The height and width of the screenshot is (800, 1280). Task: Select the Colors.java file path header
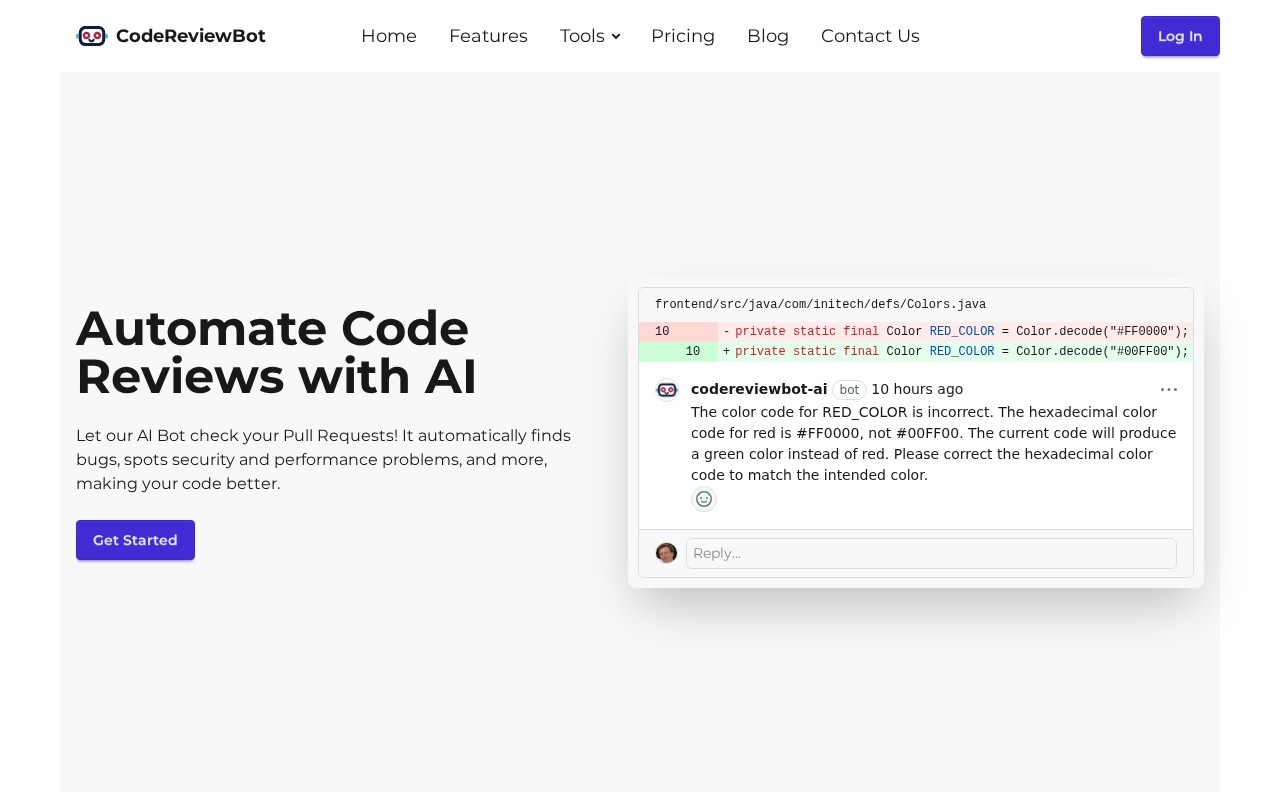click(820, 304)
